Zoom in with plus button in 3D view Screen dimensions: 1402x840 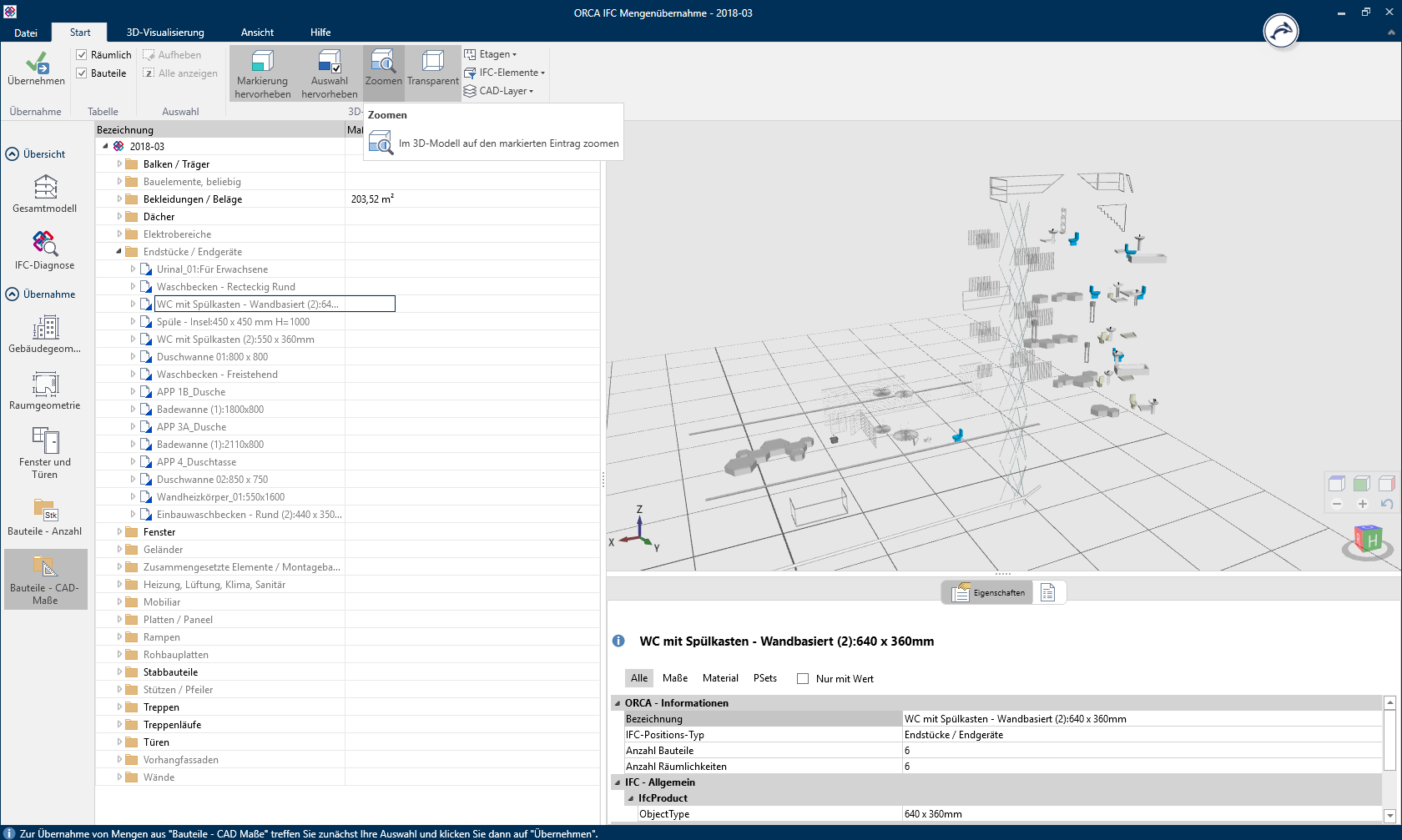click(x=1362, y=504)
